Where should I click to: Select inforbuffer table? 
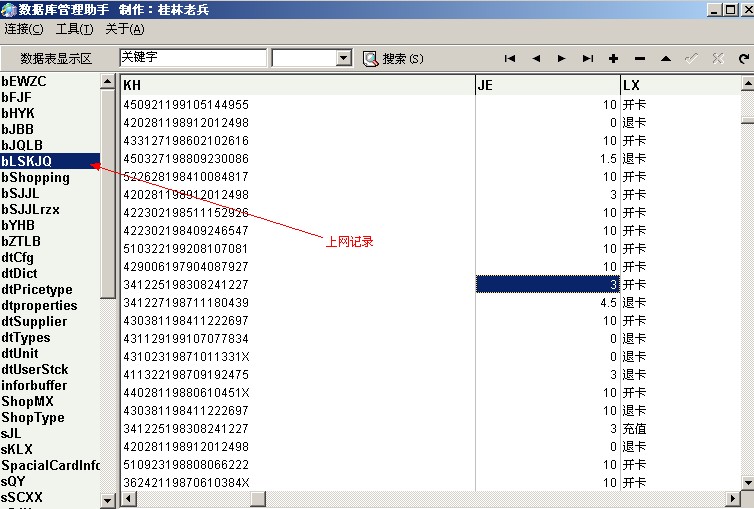[34, 385]
